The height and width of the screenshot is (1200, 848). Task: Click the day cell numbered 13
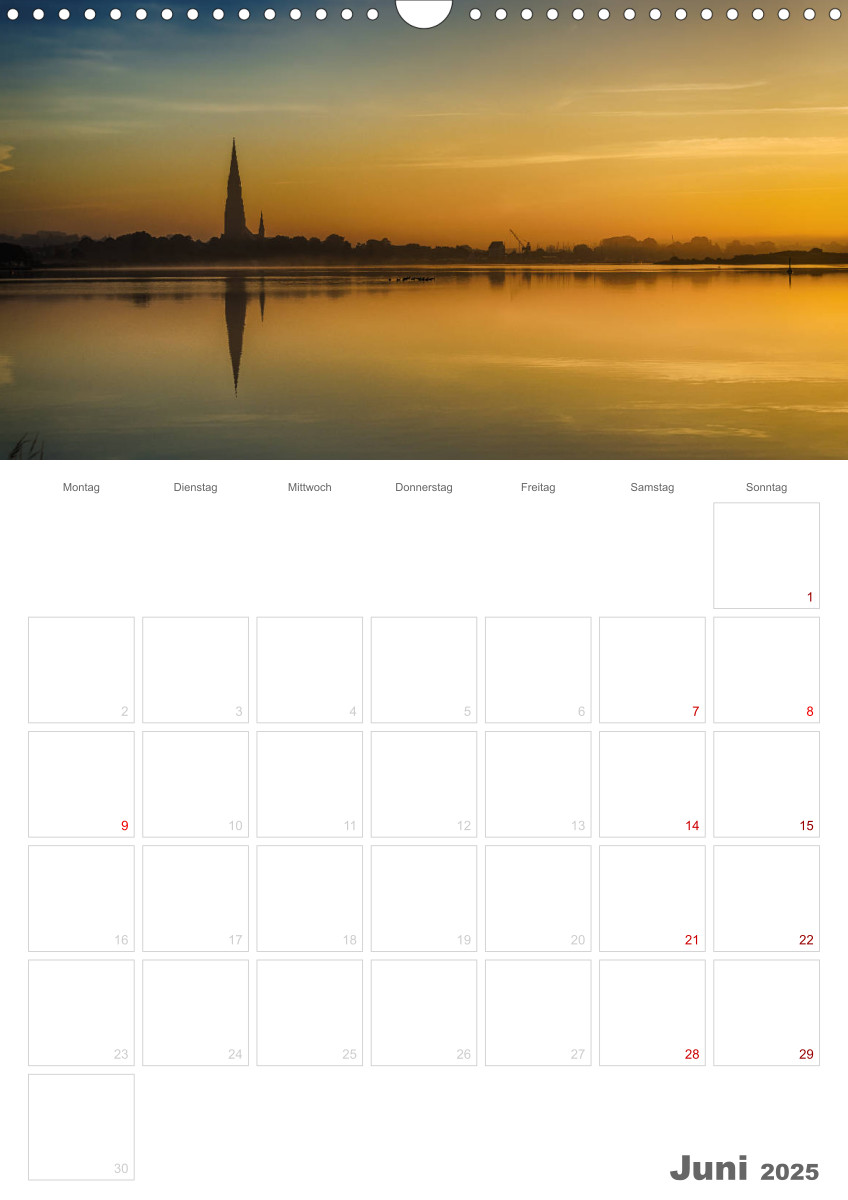[x=538, y=784]
